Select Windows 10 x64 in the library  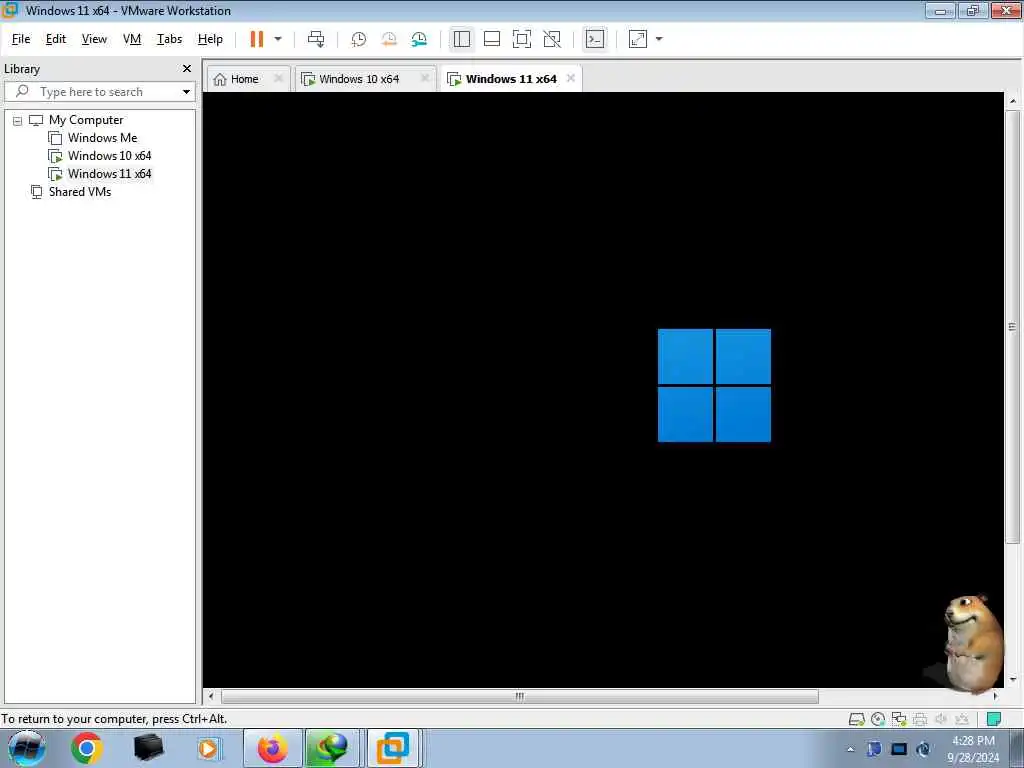[x=109, y=156]
